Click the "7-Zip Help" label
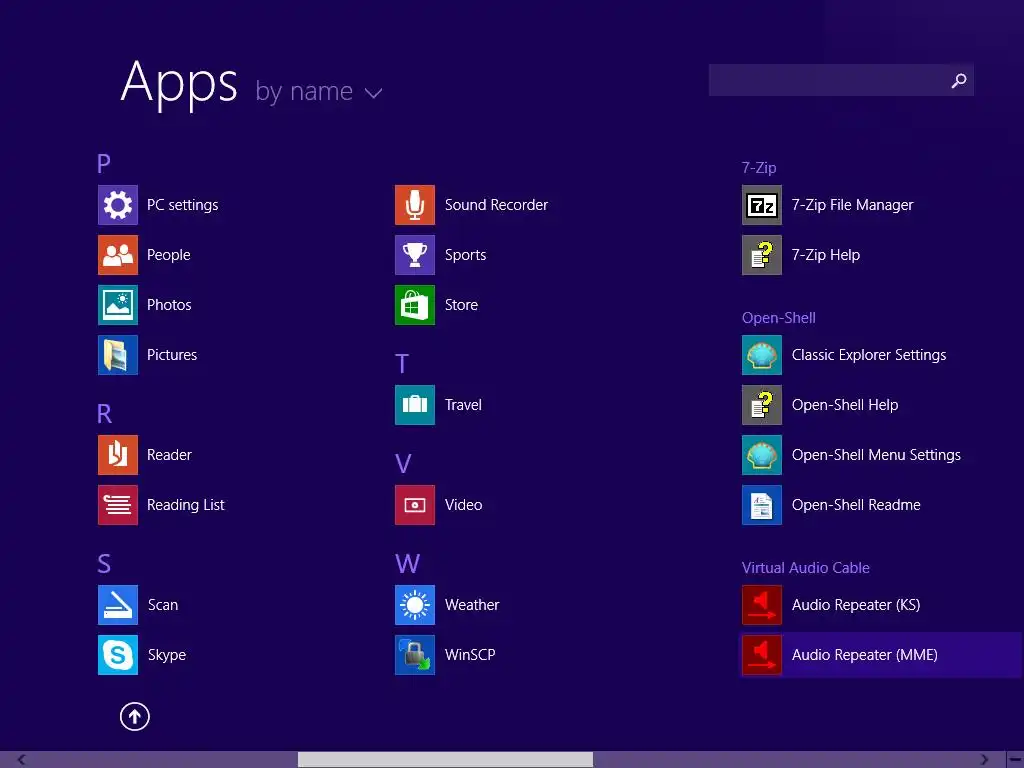 coord(825,255)
